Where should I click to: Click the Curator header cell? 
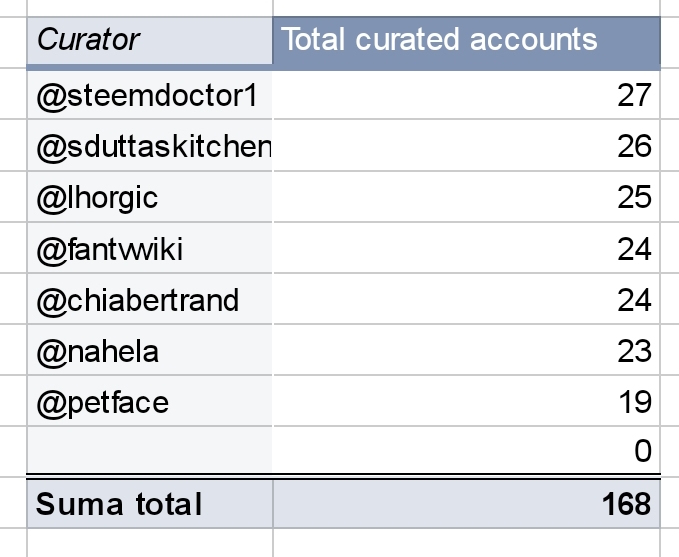click(150, 41)
